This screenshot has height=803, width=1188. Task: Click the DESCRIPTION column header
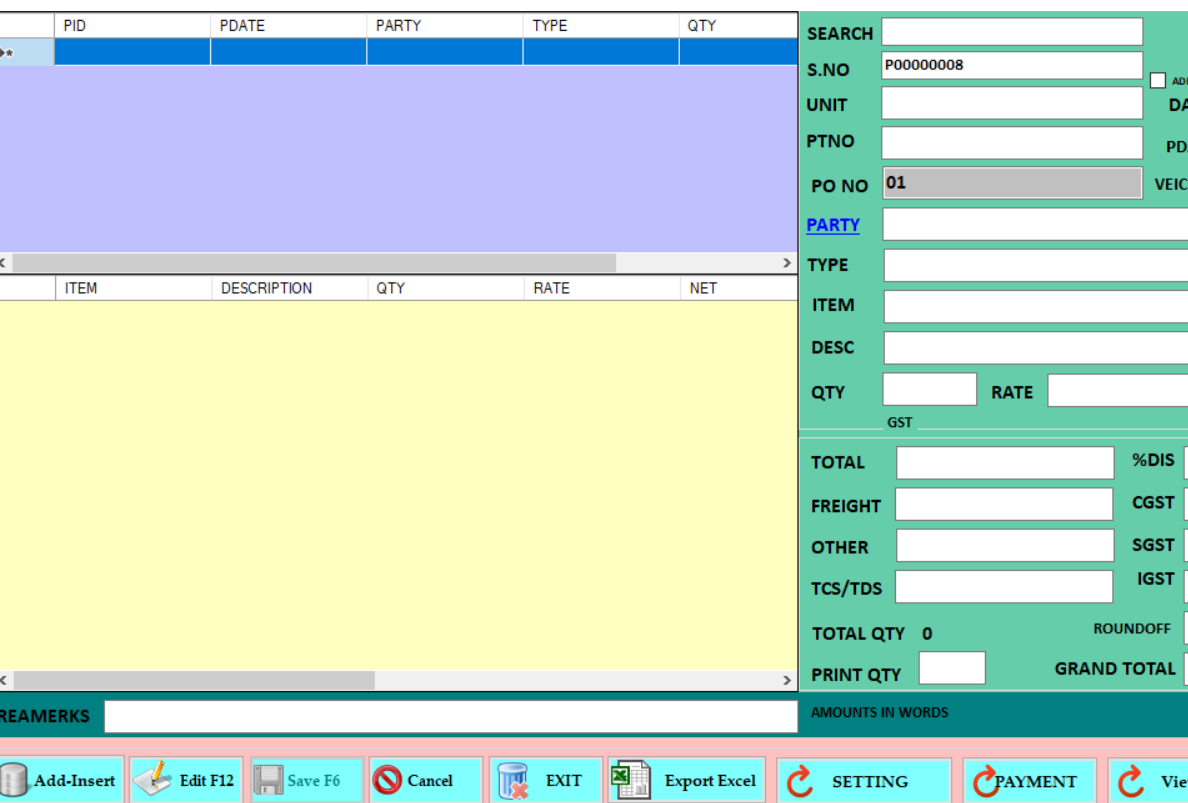pyautogui.click(x=288, y=288)
